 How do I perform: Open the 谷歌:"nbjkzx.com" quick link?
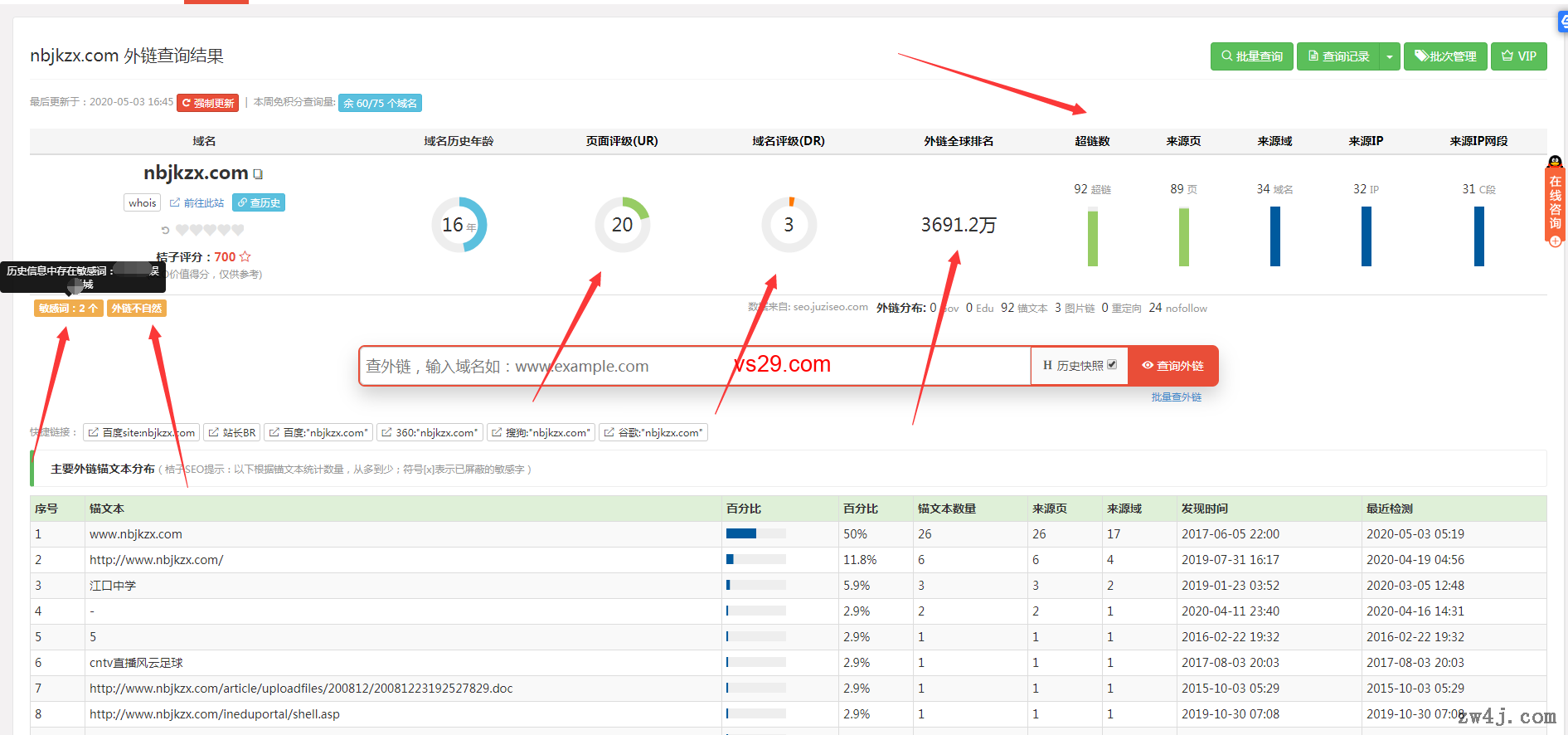[653, 432]
